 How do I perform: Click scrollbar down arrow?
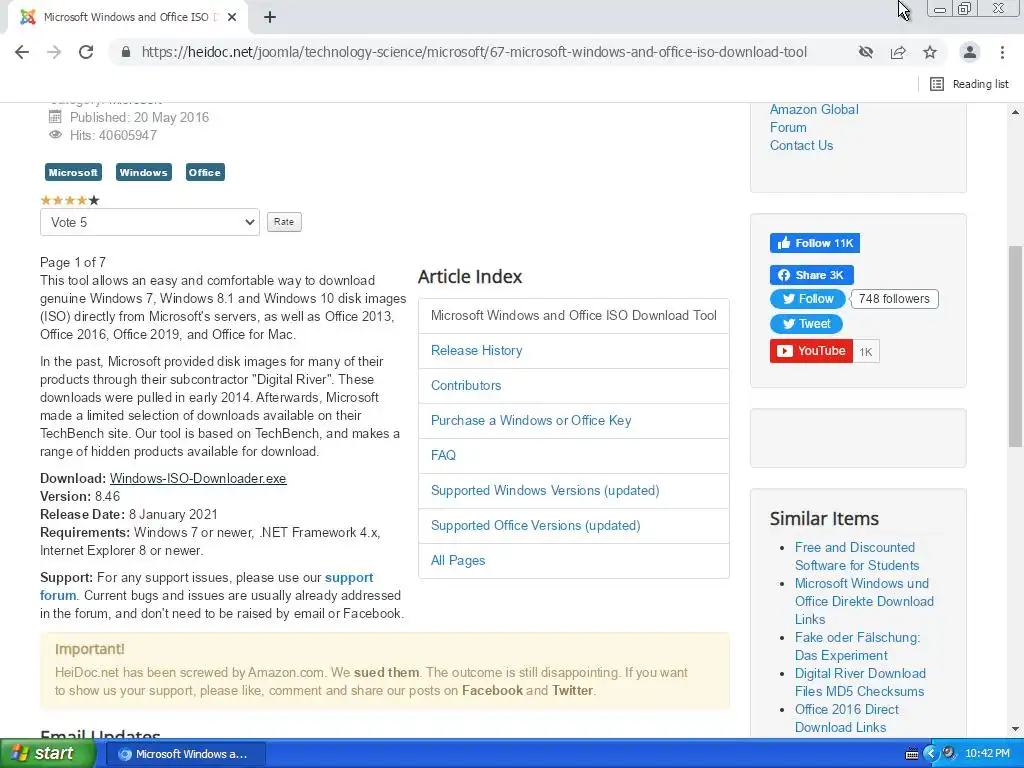pyautogui.click(x=1016, y=729)
